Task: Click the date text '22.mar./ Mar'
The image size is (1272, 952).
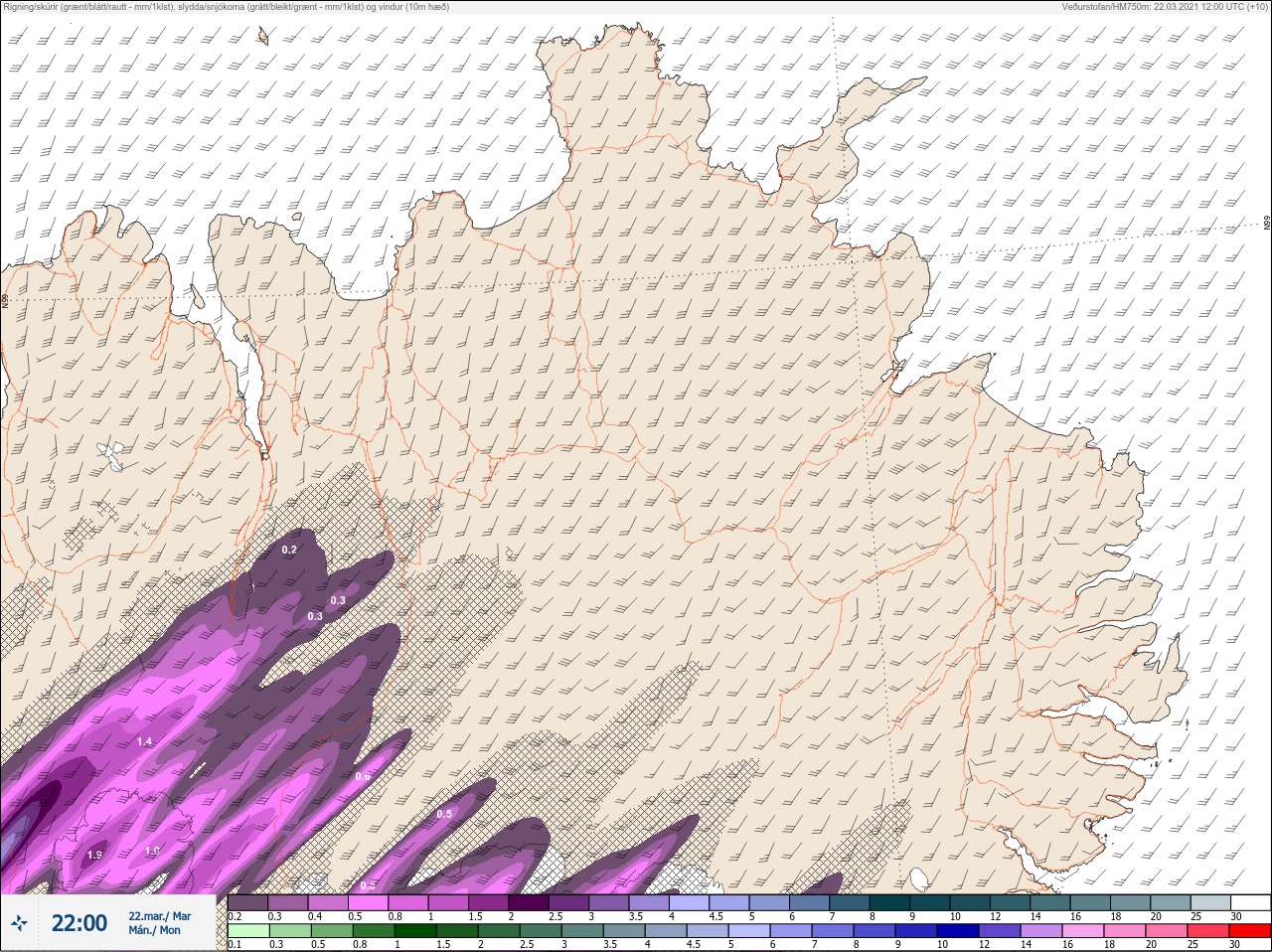Action: point(160,915)
